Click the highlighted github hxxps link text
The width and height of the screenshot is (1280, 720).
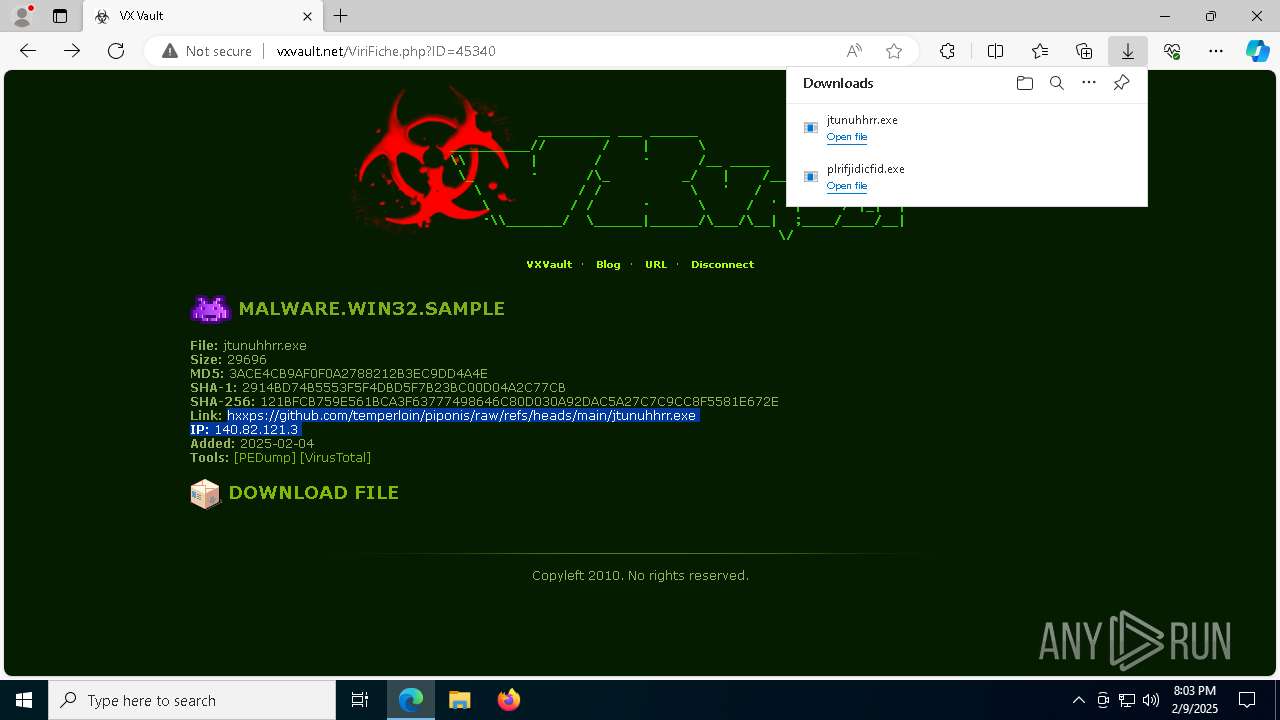pyautogui.click(x=461, y=416)
